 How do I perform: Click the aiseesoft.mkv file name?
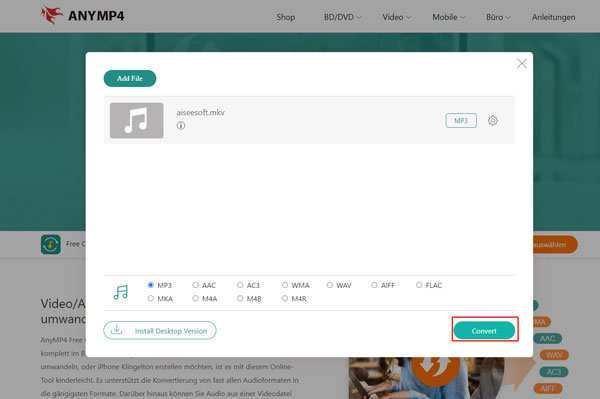pyautogui.click(x=200, y=112)
